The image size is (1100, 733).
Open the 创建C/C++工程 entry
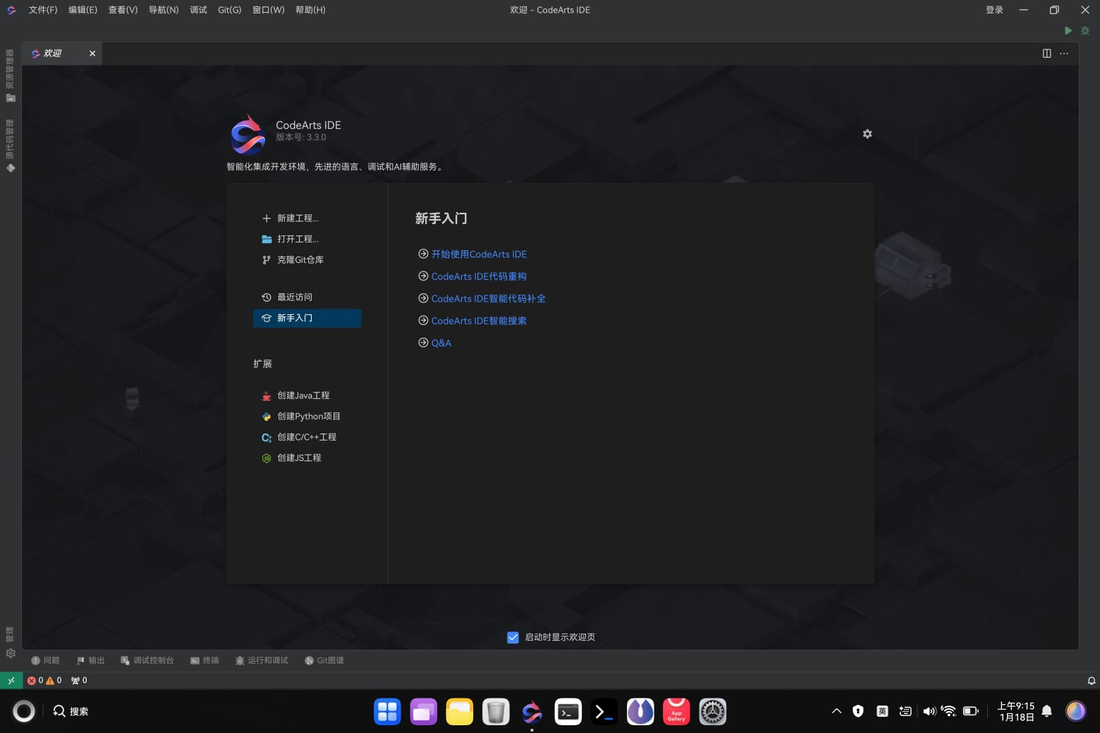307,437
